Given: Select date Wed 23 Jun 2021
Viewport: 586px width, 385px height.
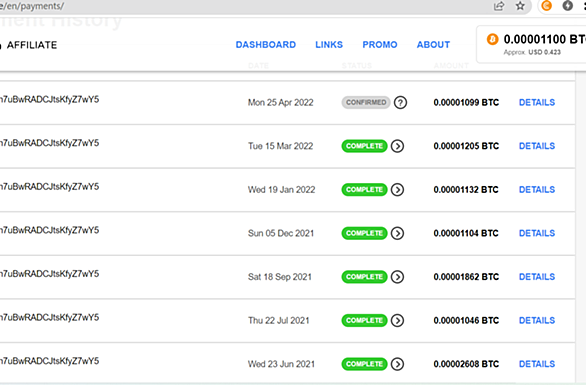Looking at the screenshot, I should 281,364.
